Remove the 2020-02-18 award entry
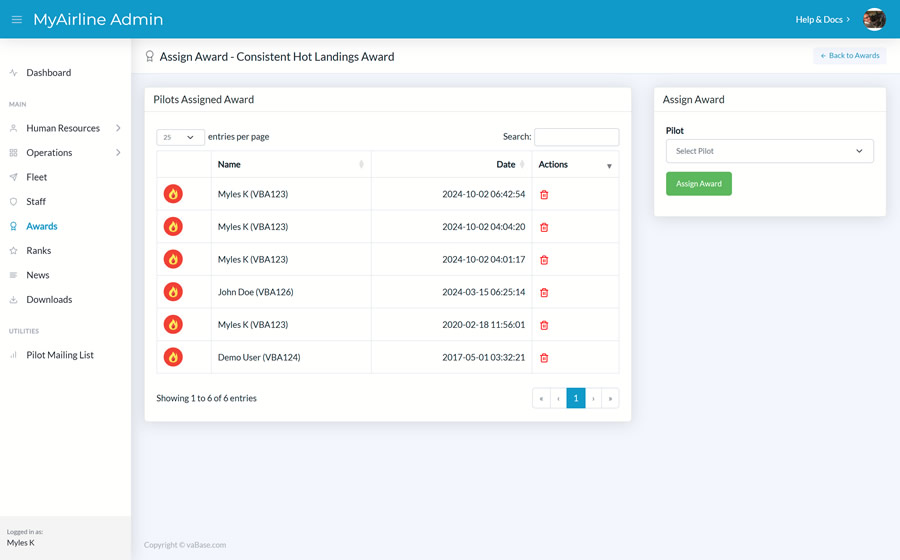This screenshot has width=900, height=560. [544, 325]
